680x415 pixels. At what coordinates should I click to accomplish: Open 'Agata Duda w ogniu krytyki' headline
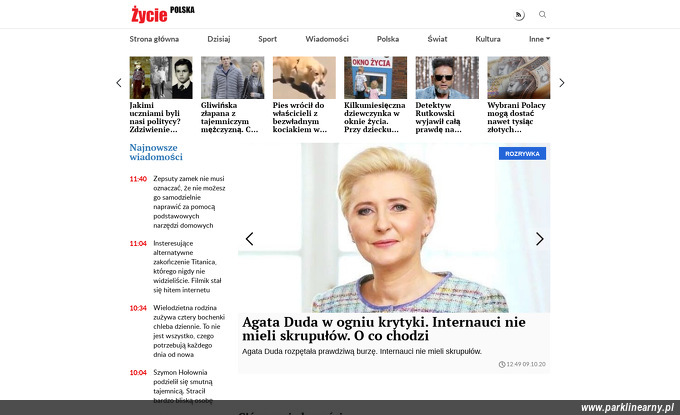pyautogui.click(x=384, y=329)
